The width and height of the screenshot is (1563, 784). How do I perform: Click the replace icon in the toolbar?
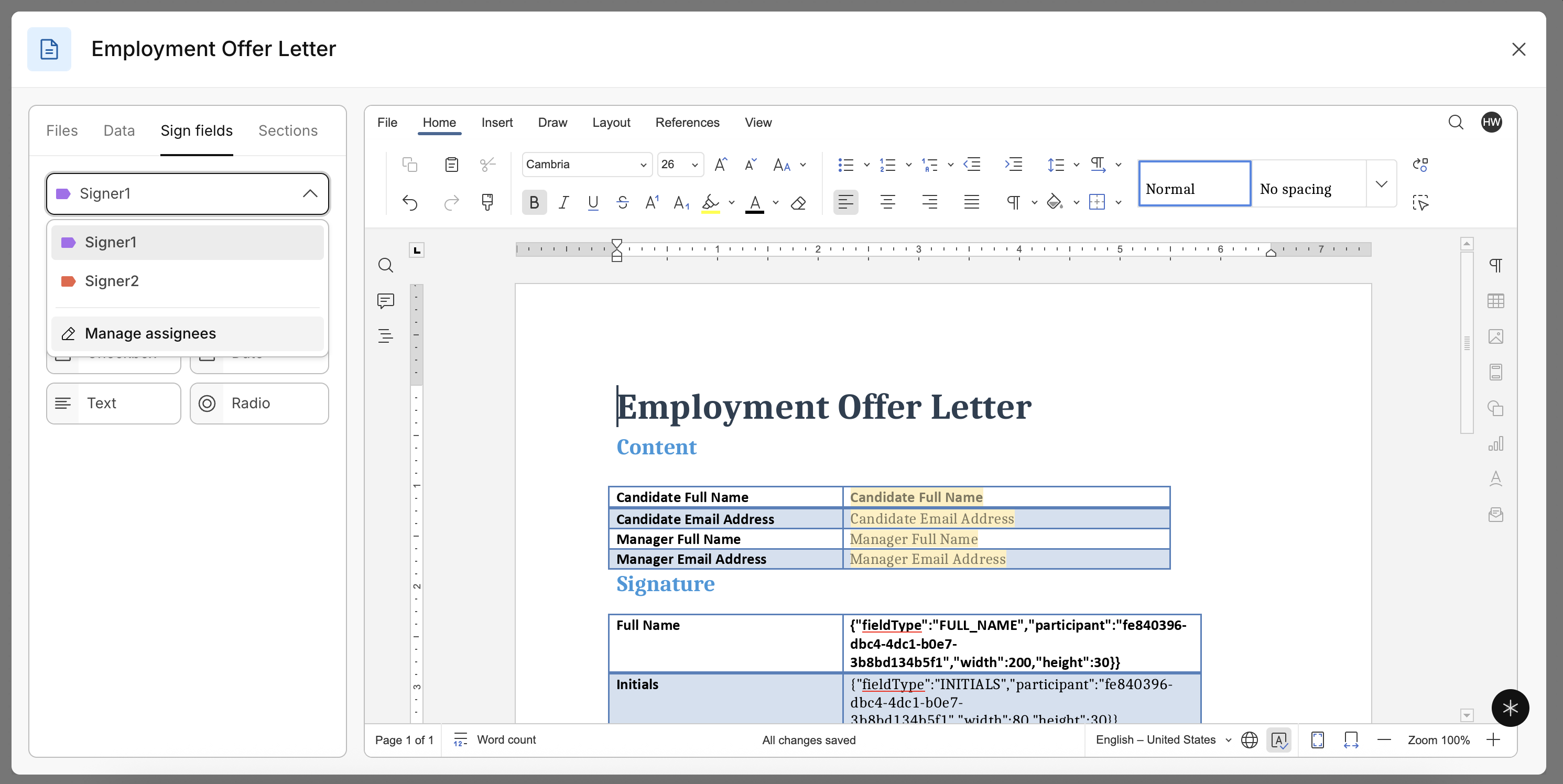coord(1420,165)
